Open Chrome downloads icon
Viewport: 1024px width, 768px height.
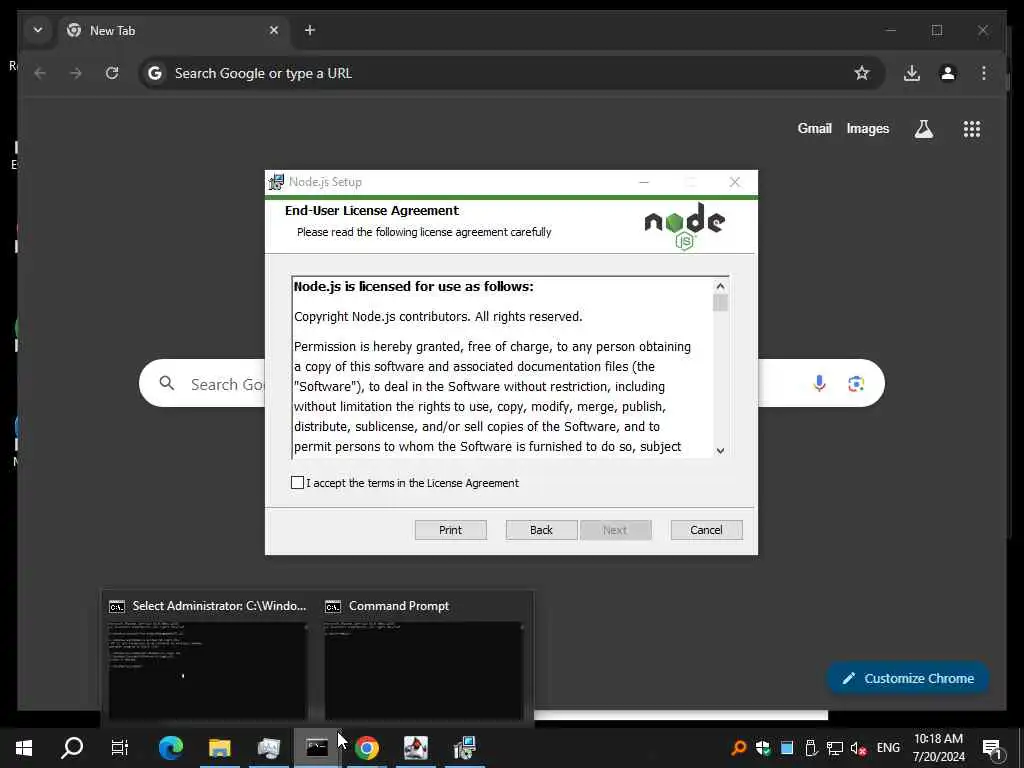912,73
